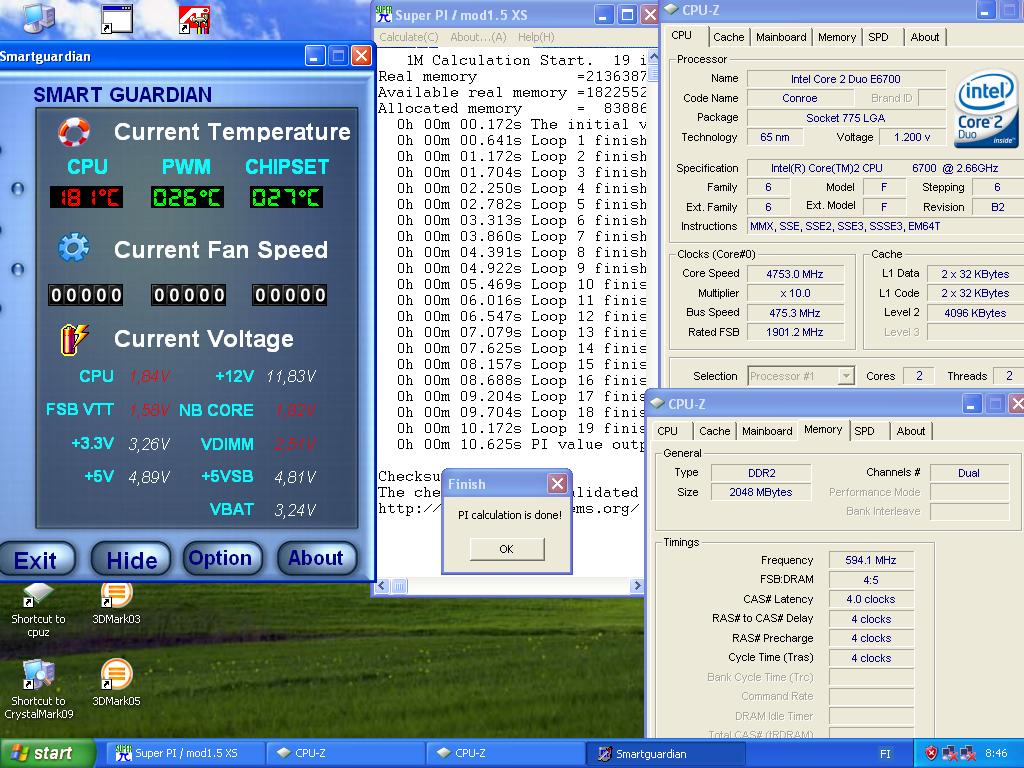1024x768 pixels.
Task: Select the Mainboard tab in top CPU-Z window
Action: pyautogui.click(x=781, y=37)
